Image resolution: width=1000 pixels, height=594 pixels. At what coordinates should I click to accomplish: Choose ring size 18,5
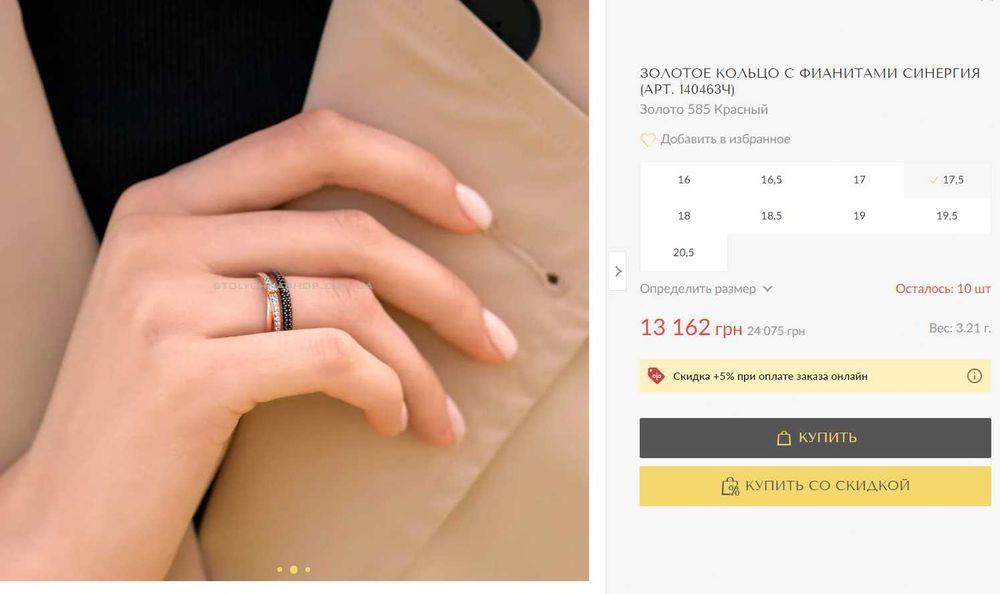click(x=771, y=216)
